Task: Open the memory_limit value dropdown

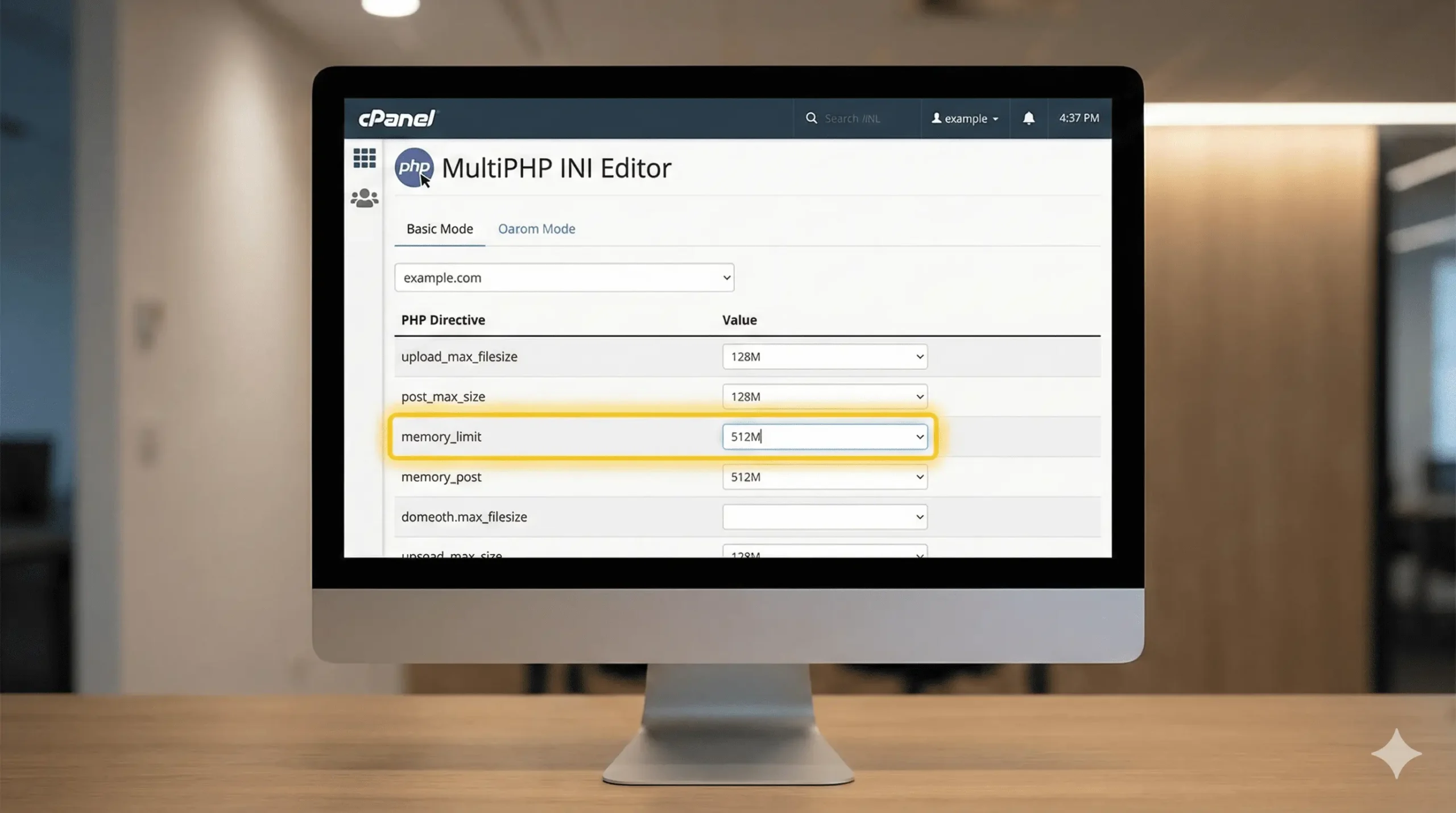Action: (825, 436)
